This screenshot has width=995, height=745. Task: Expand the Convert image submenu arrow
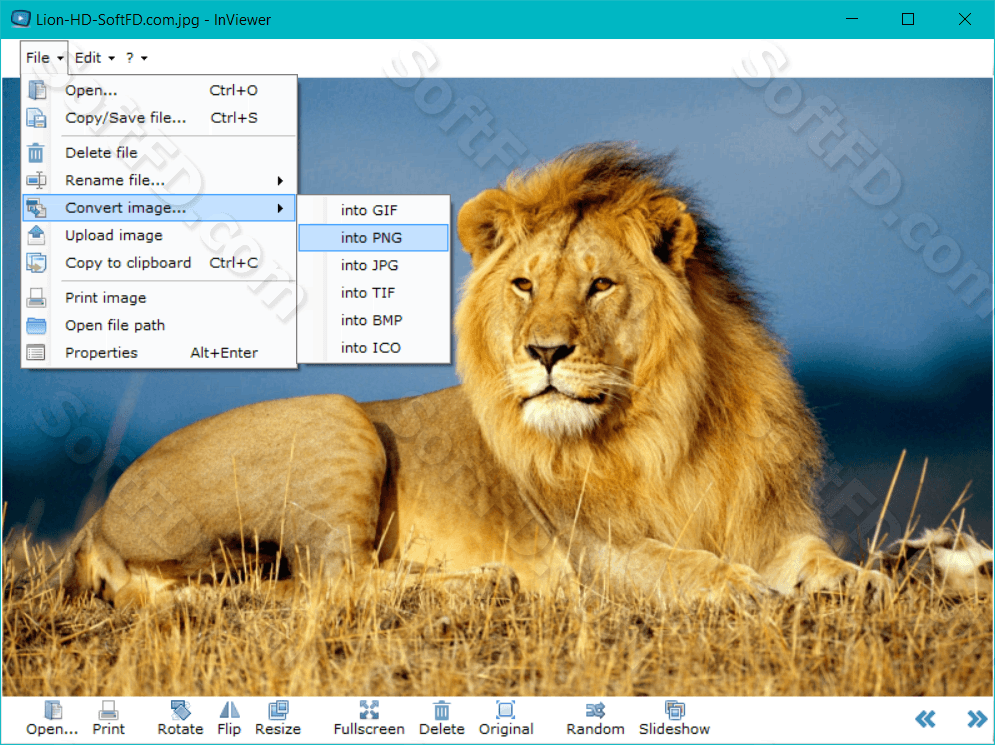pos(280,208)
